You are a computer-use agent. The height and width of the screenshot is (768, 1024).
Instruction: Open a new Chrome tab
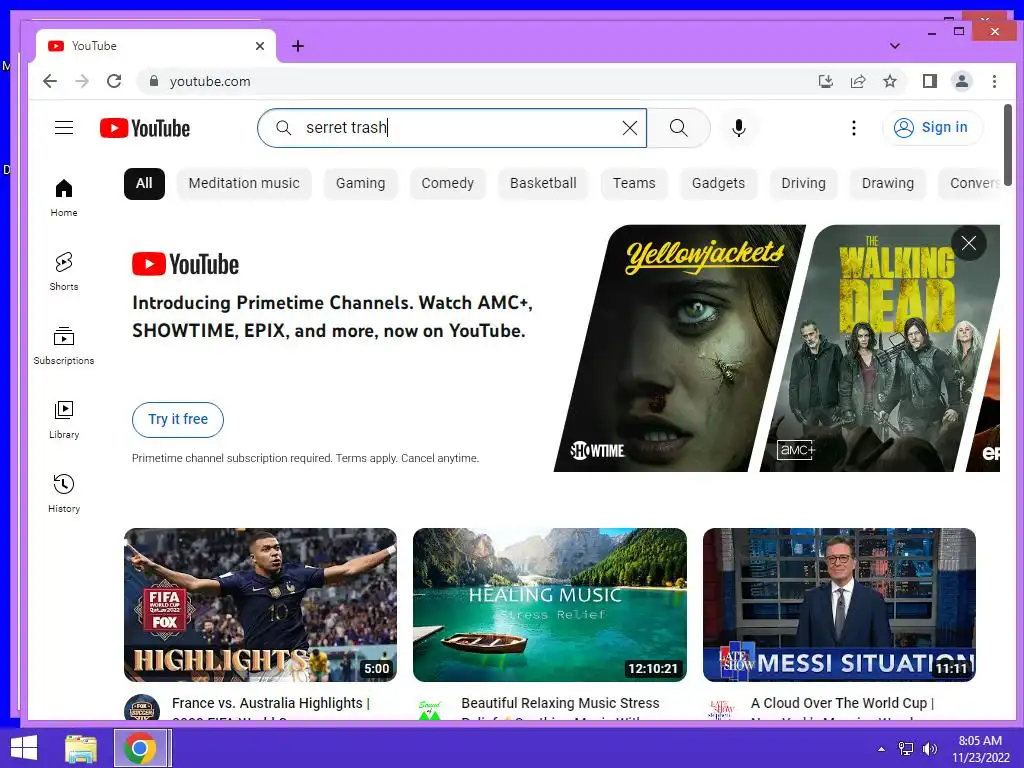[x=298, y=46]
